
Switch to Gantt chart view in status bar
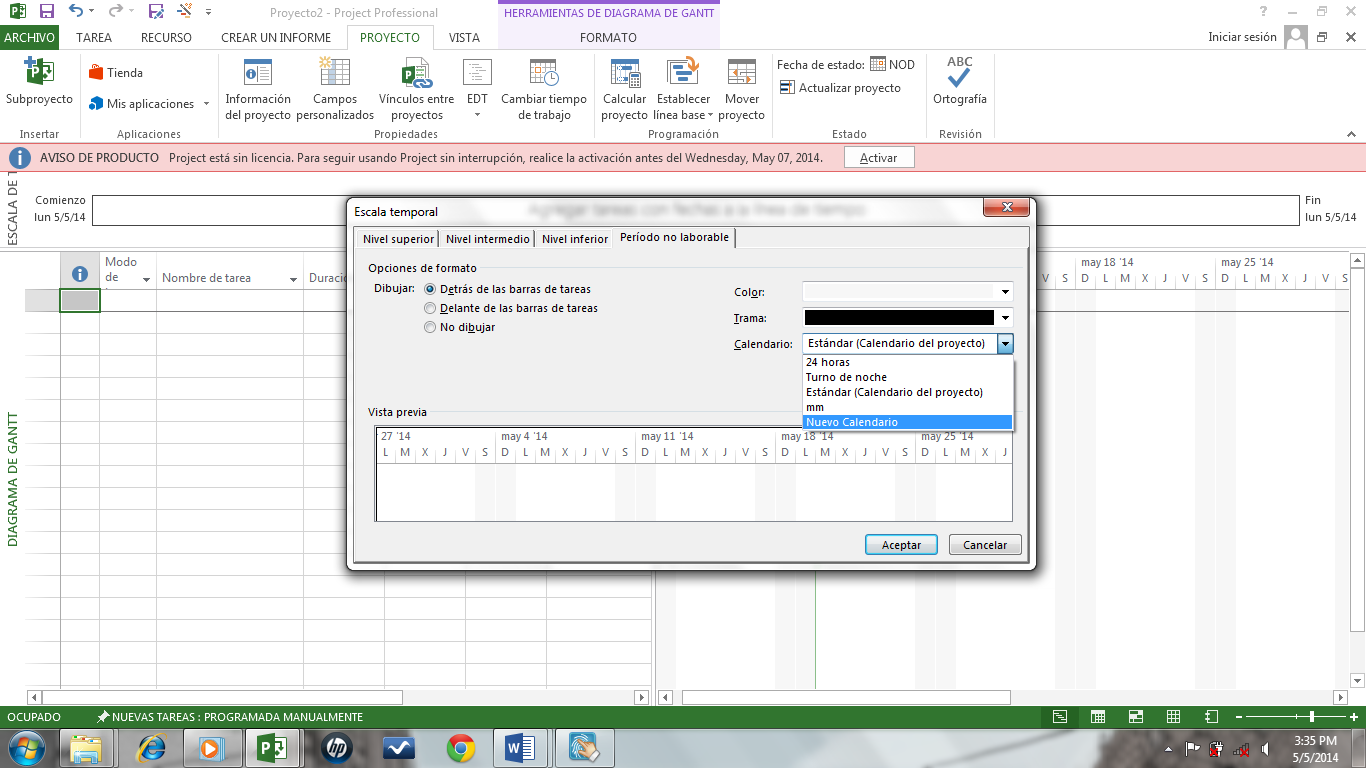click(x=1060, y=717)
